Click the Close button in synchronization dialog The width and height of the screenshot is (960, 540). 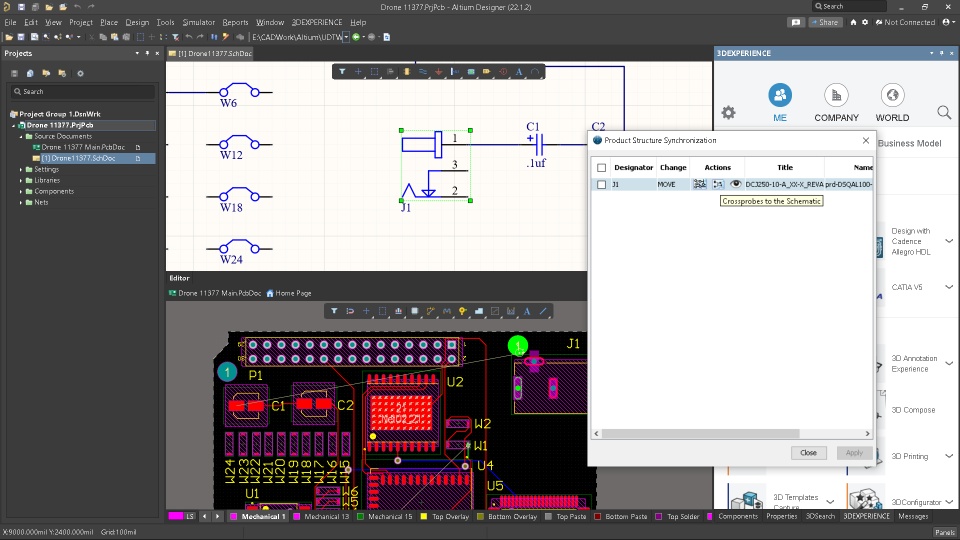click(808, 452)
